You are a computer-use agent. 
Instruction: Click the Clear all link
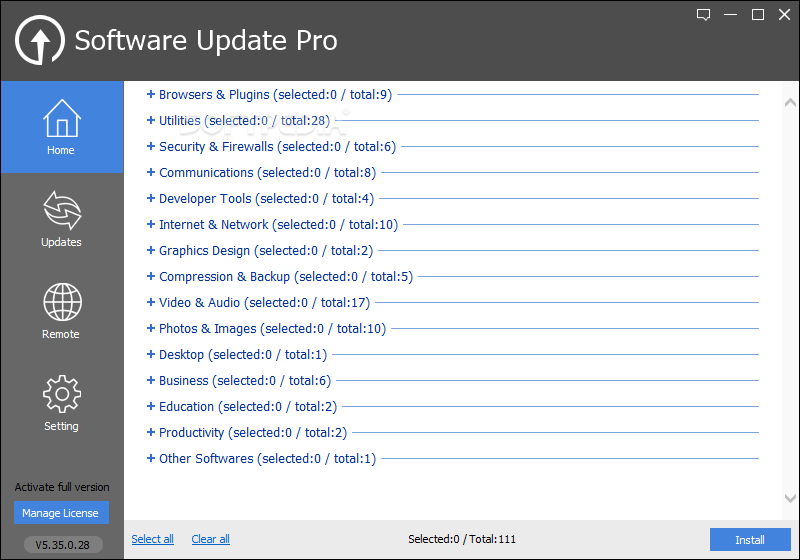[211, 539]
